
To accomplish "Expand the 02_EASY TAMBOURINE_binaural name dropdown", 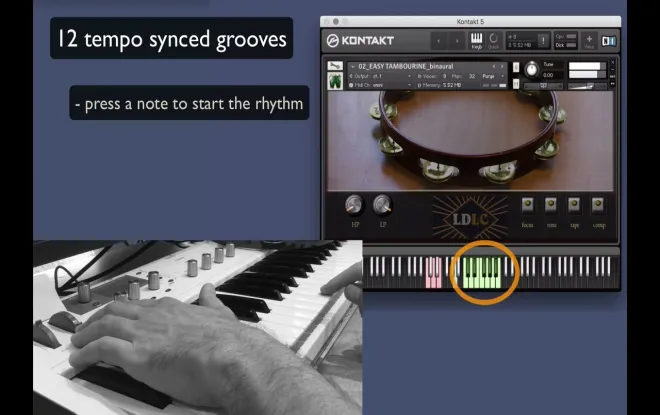I will (x=353, y=67).
